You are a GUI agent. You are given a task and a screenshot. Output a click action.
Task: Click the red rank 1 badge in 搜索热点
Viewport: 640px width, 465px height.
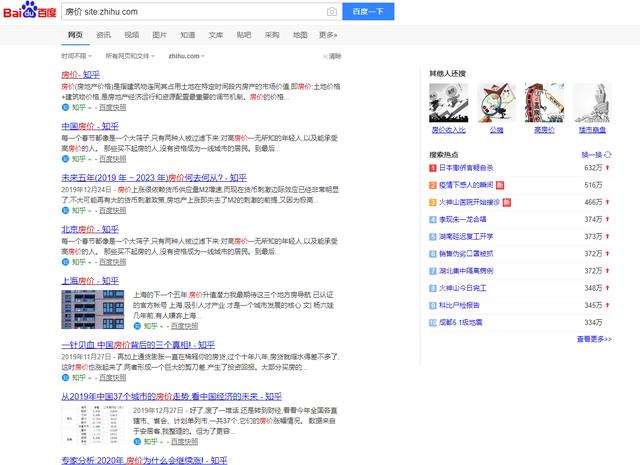tap(433, 168)
